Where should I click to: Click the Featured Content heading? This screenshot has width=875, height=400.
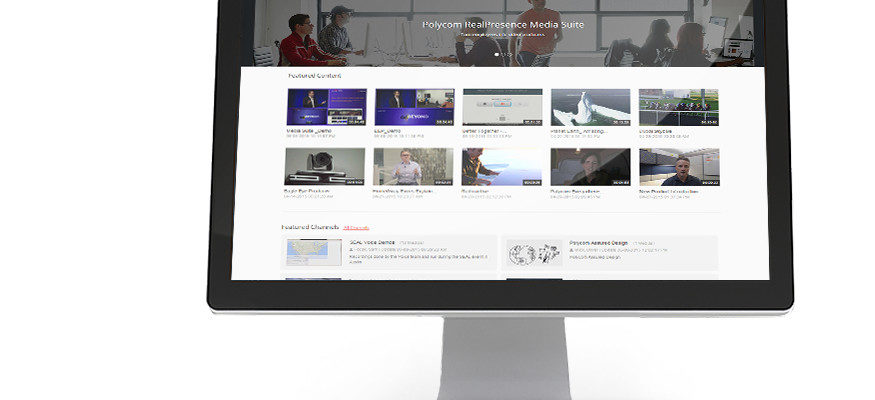coord(314,75)
